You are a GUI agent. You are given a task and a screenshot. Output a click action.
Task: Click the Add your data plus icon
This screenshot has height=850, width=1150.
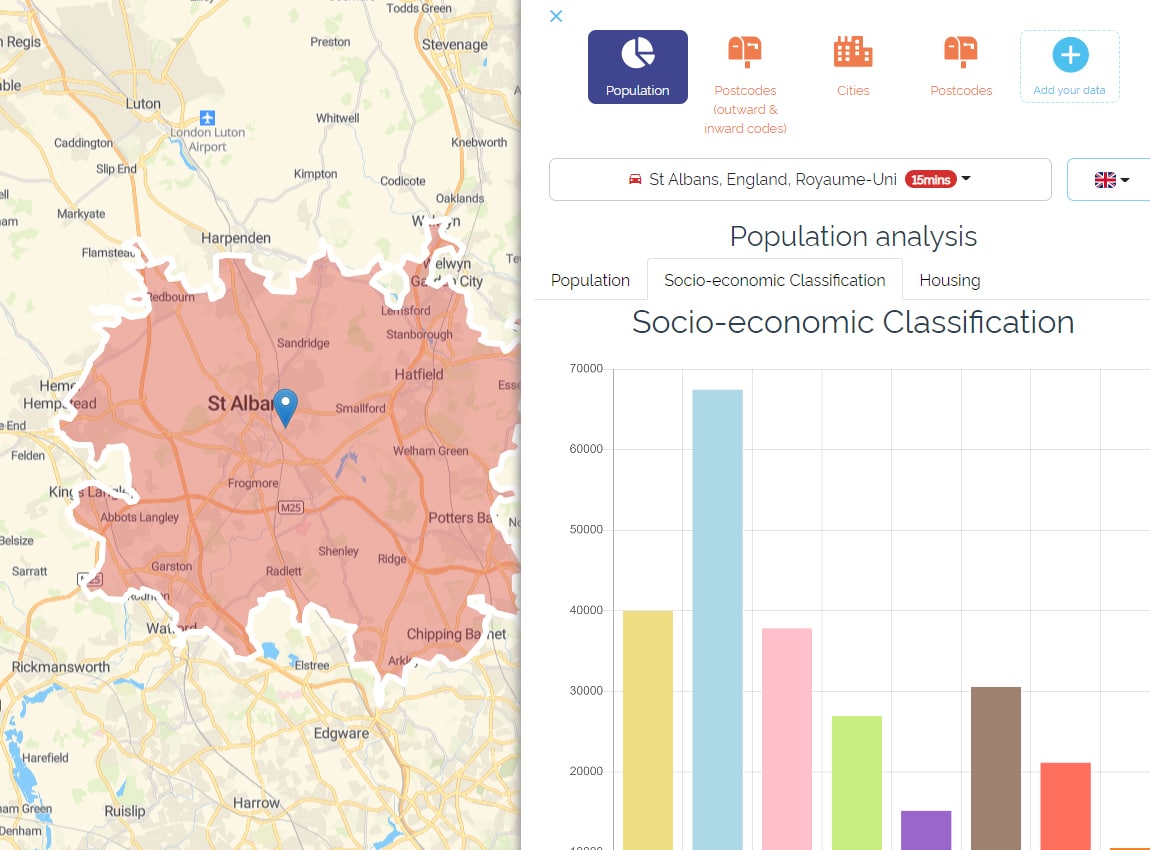tap(1069, 53)
